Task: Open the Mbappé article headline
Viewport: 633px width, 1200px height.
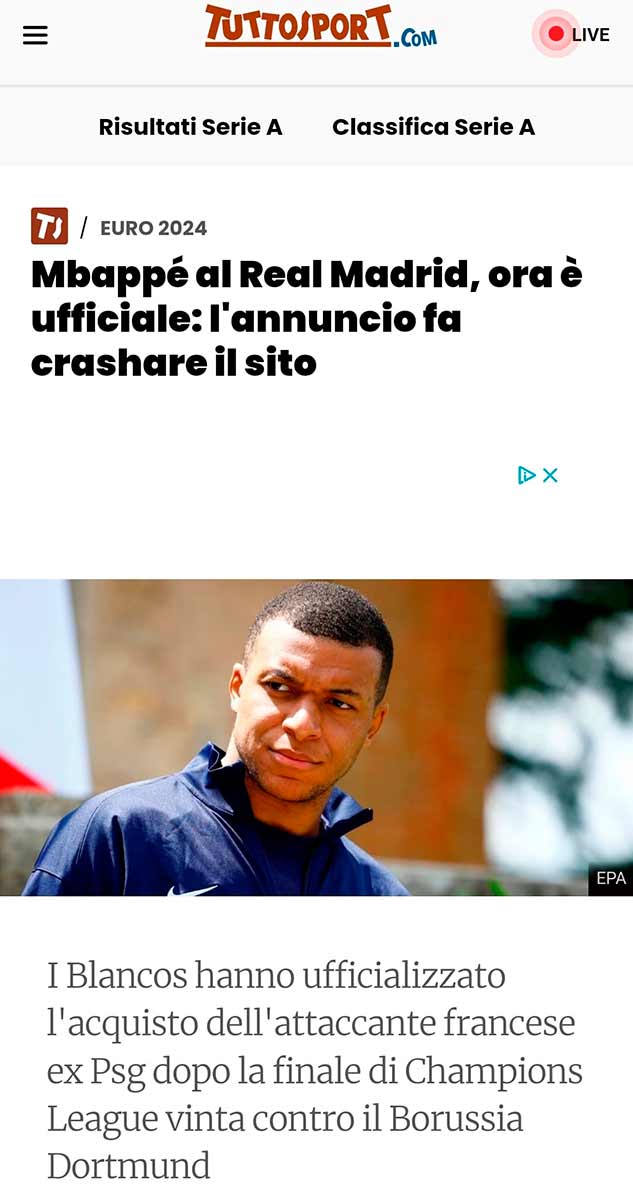Action: 306,318
